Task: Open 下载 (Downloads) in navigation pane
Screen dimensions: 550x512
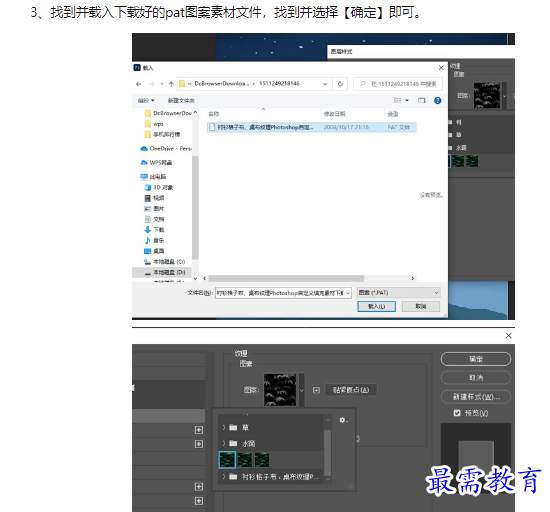Action: [154, 230]
